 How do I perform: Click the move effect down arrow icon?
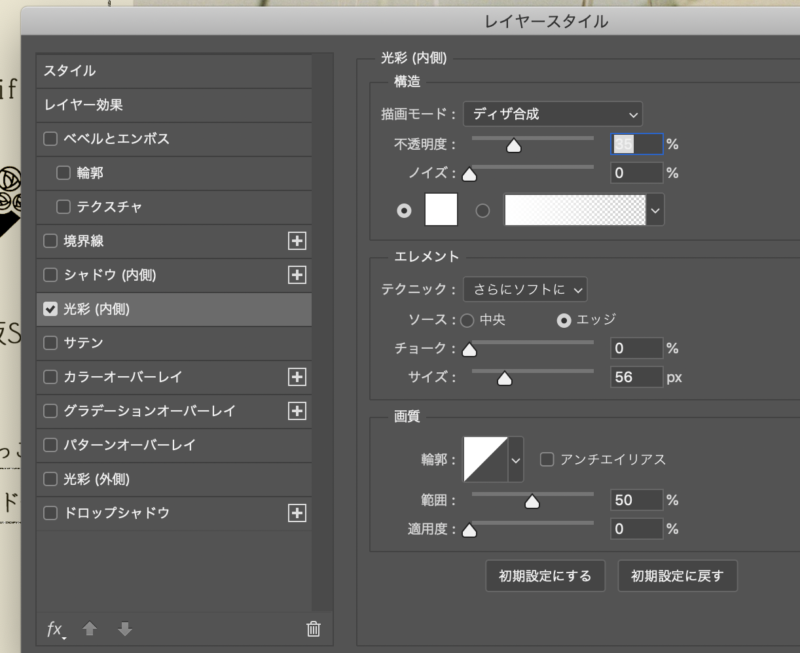pyautogui.click(x=125, y=629)
